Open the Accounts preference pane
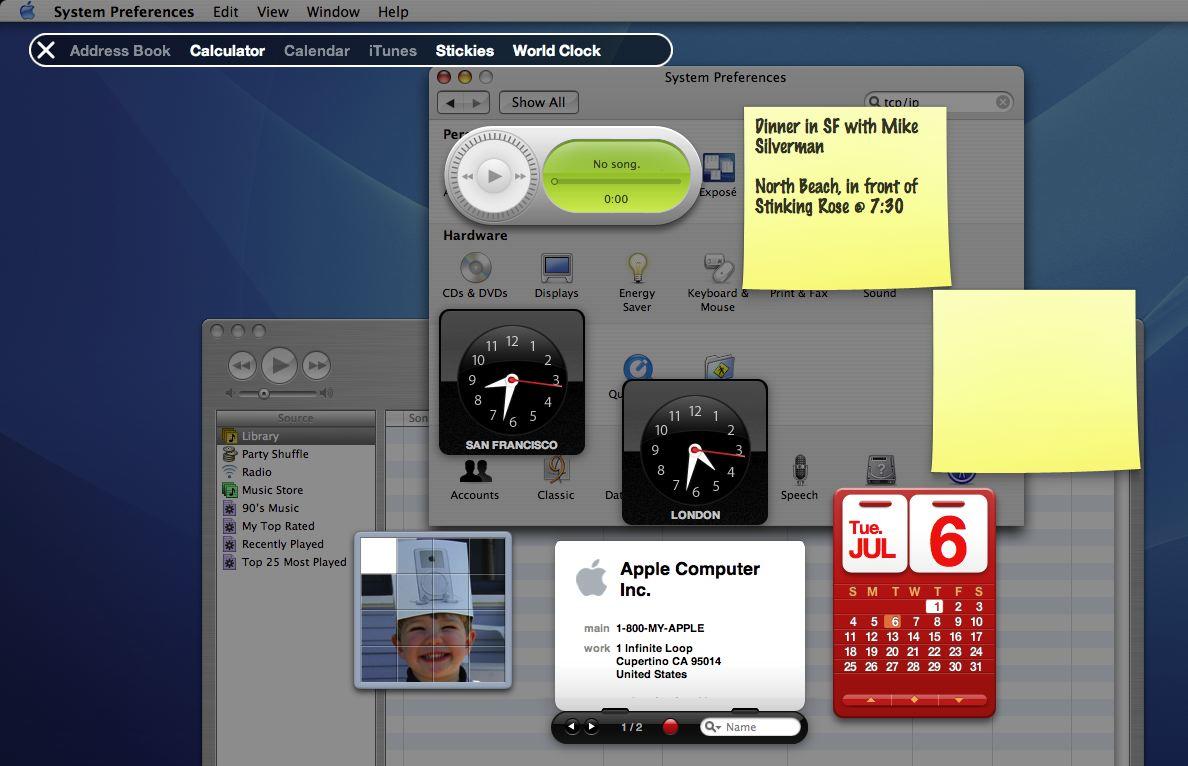This screenshot has width=1188, height=766. point(475,480)
